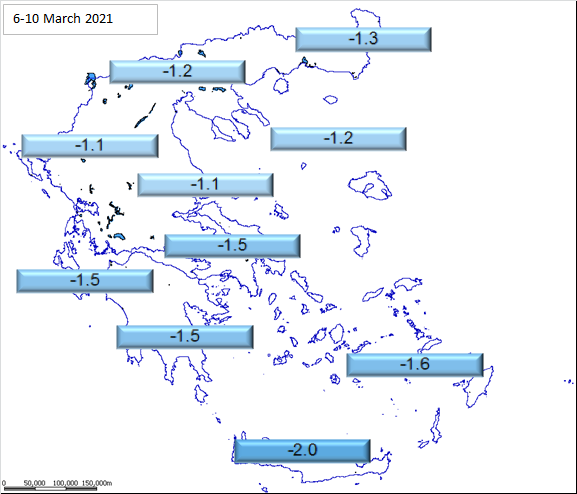The width and height of the screenshot is (577, 494).
Task: Select the -1.1 label near Corfu's coastline
Action: (90, 146)
